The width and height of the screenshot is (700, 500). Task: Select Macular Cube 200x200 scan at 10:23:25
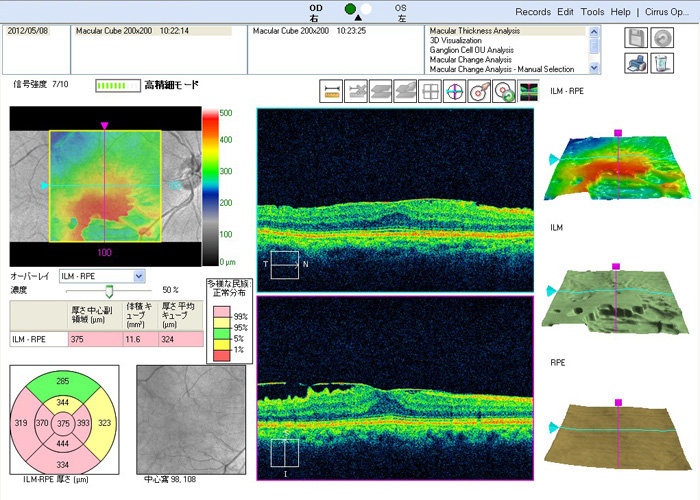(x=309, y=31)
